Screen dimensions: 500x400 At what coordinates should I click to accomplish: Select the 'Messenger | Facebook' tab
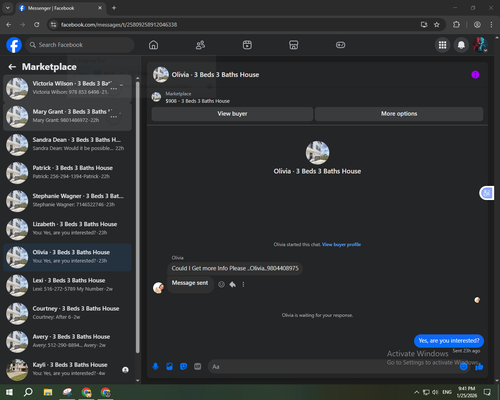(x=60, y=8)
